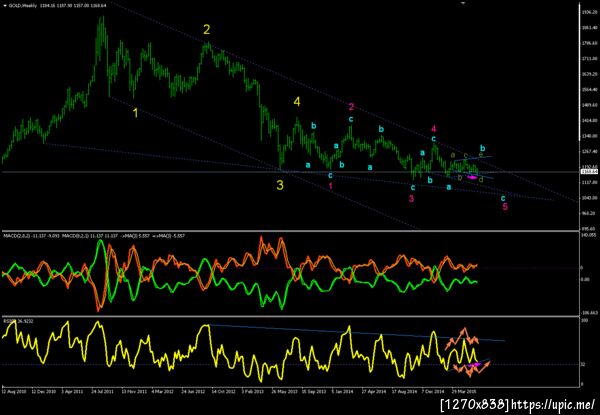Image resolution: width=600 pixels, height=415 pixels.
Task: Click the MACD indicator label text
Action: pos(94,236)
